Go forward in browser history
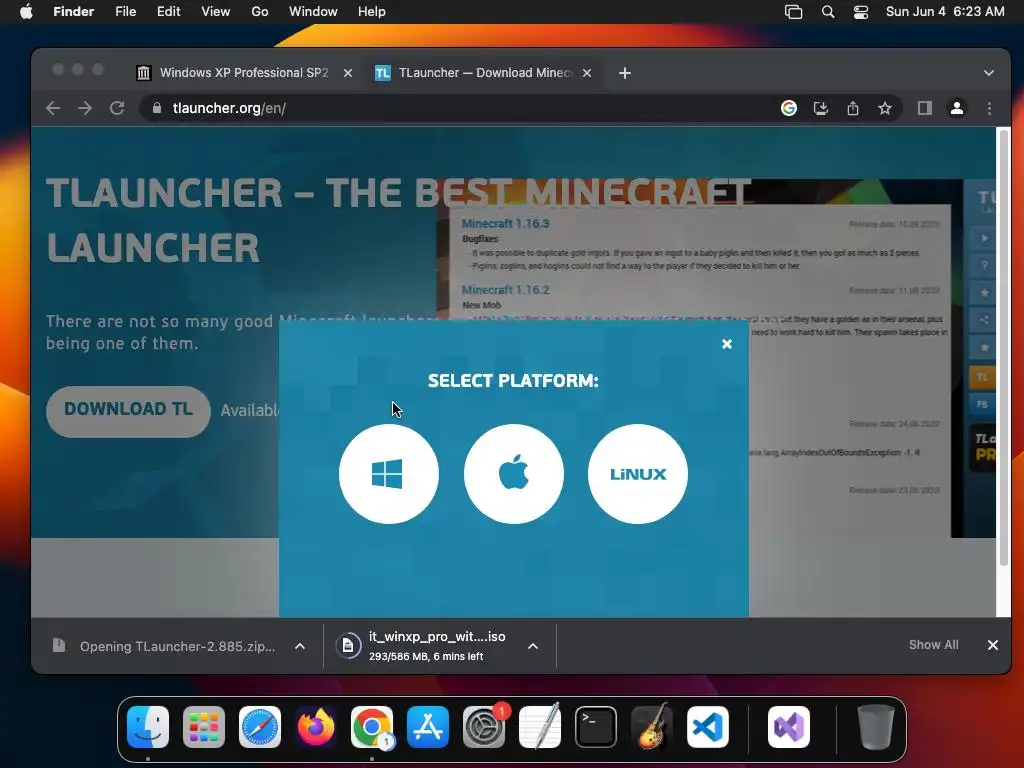 (x=85, y=108)
